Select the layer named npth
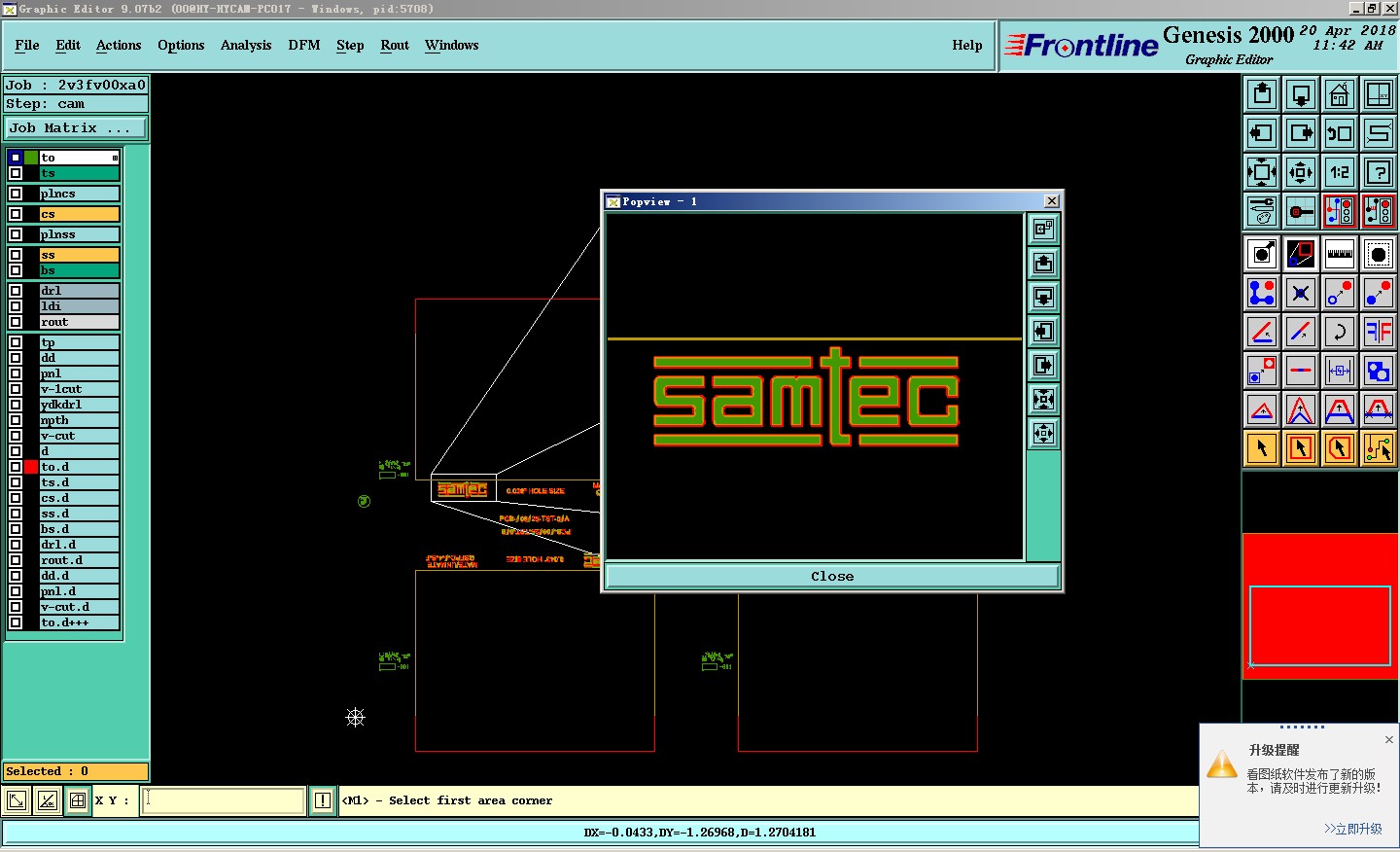Screen dimensions: 1400x852 [80, 420]
